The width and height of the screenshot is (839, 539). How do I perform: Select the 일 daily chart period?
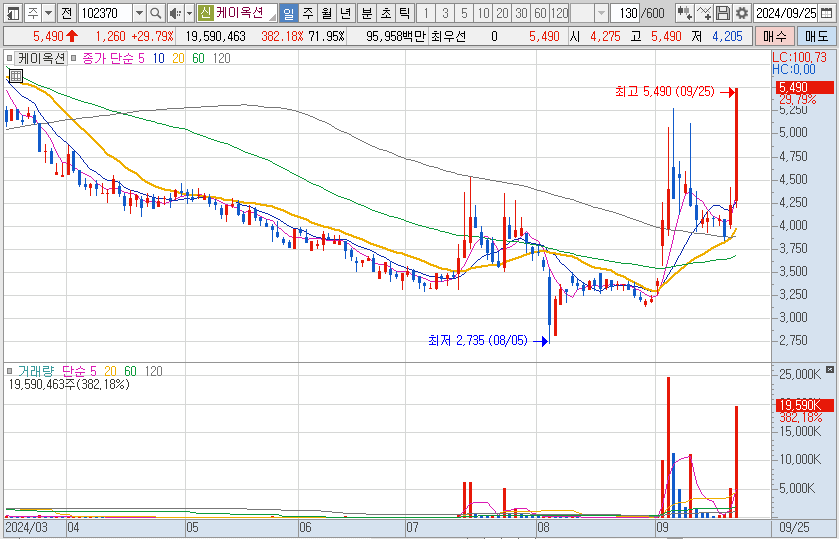click(288, 13)
